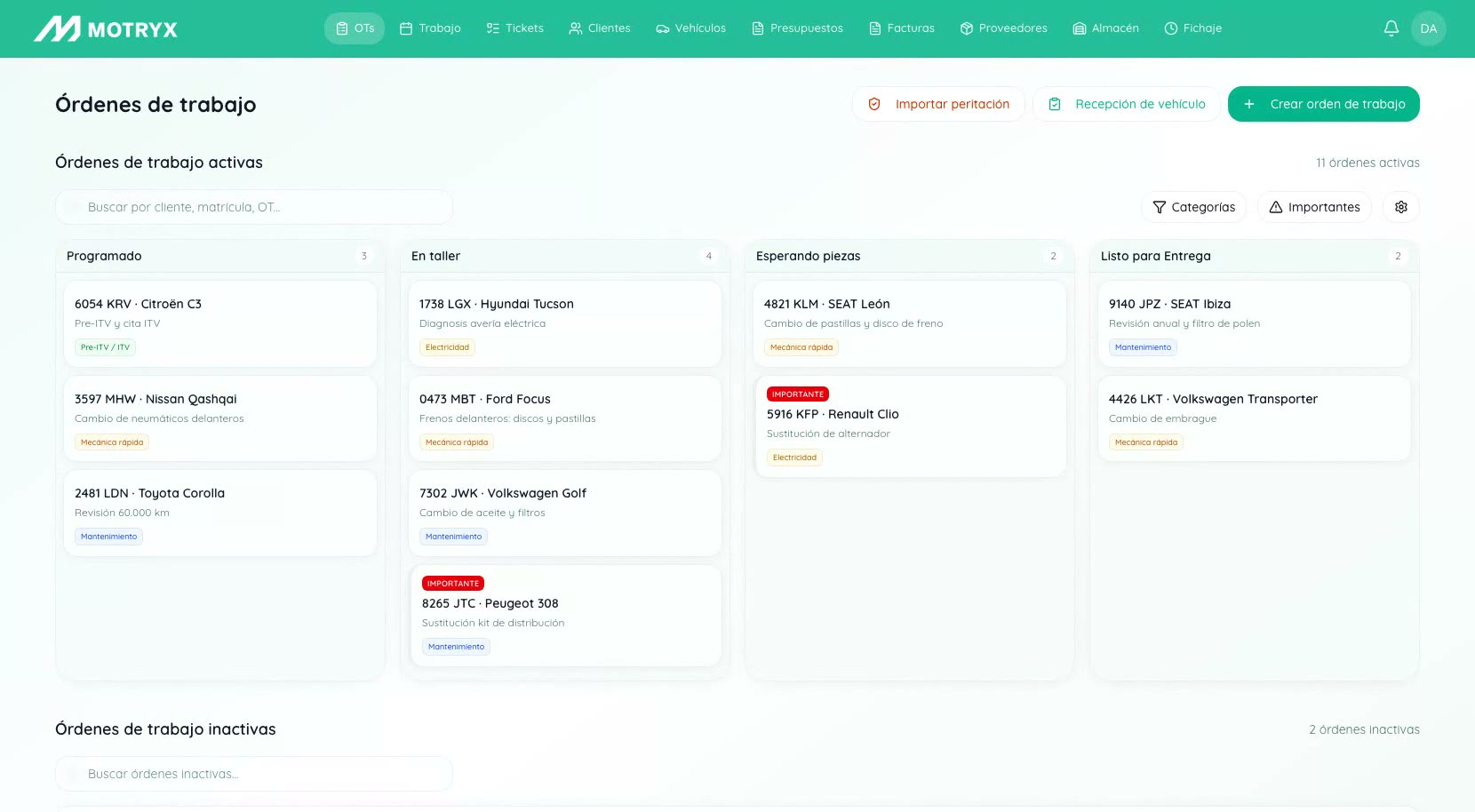Open the 8265 JTC Peugeot 308 order

[565, 616]
